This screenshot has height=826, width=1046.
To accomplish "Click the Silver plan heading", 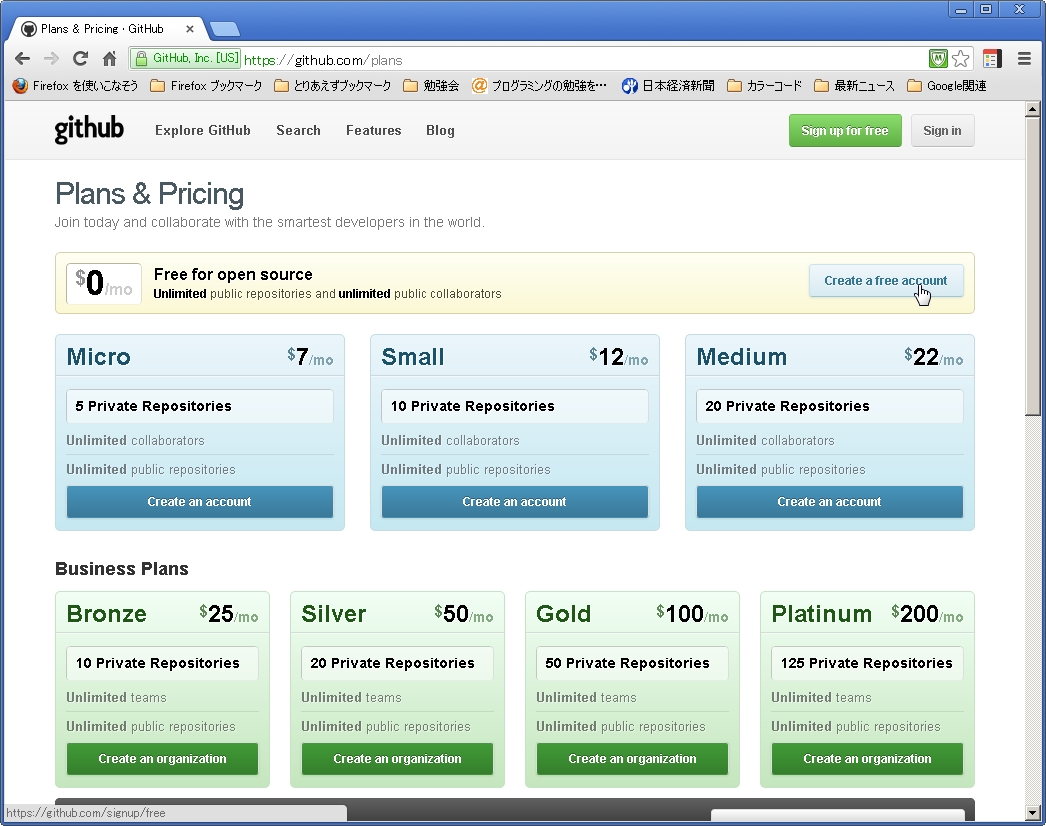I will point(334,614).
